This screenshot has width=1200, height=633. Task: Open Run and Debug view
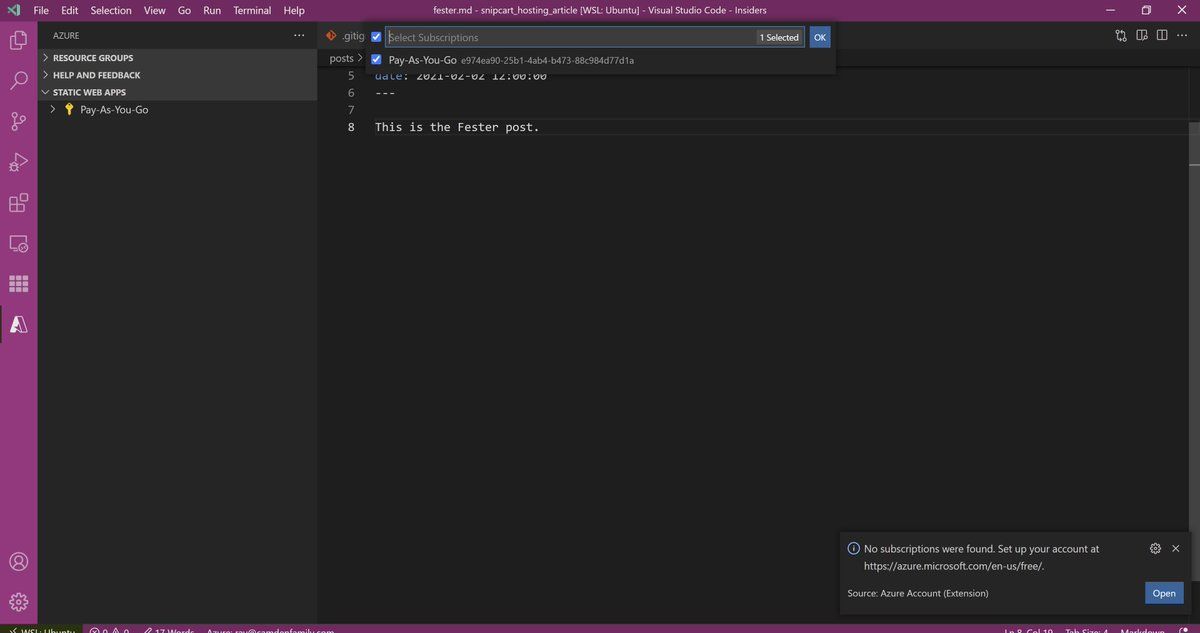[18, 162]
